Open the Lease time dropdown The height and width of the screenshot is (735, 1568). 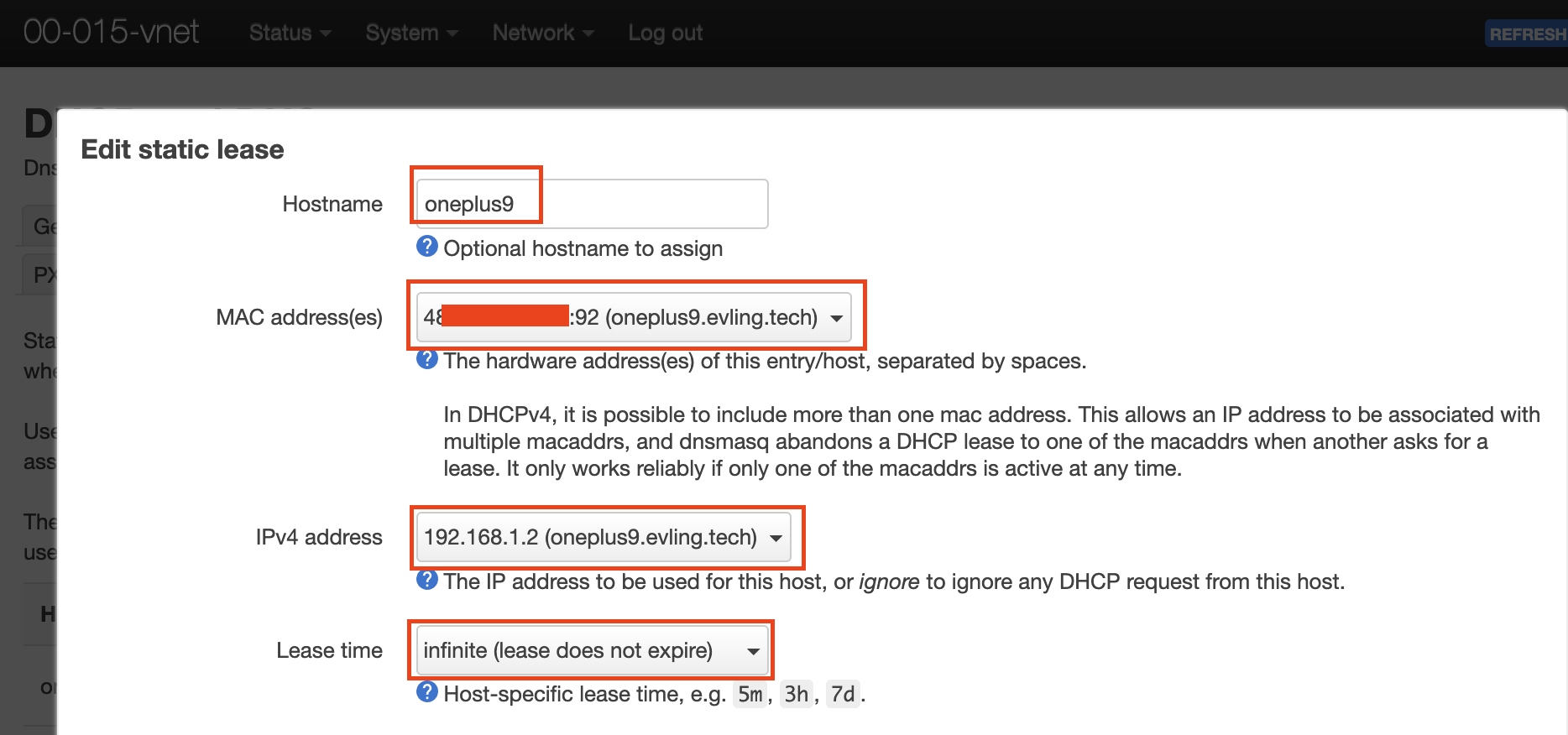pyautogui.click(x=592, y=650)
